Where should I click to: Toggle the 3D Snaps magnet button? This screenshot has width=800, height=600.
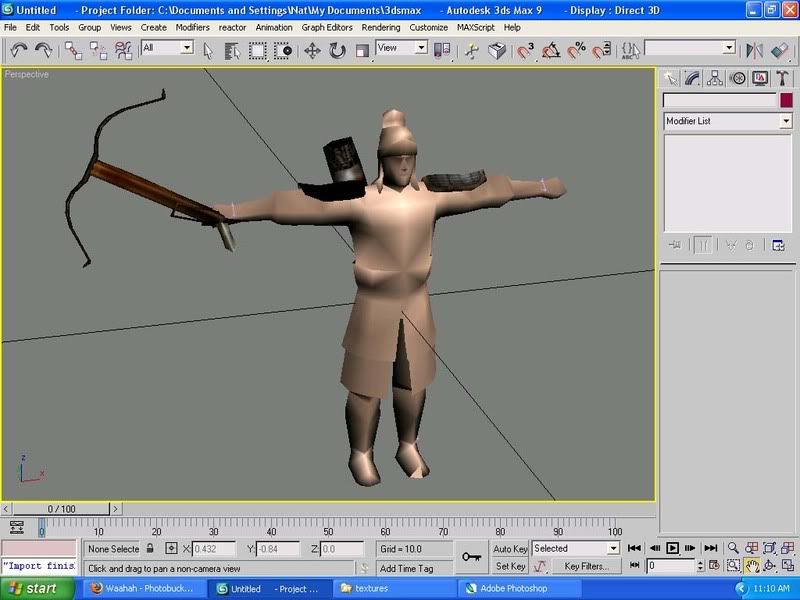(525, 50)
